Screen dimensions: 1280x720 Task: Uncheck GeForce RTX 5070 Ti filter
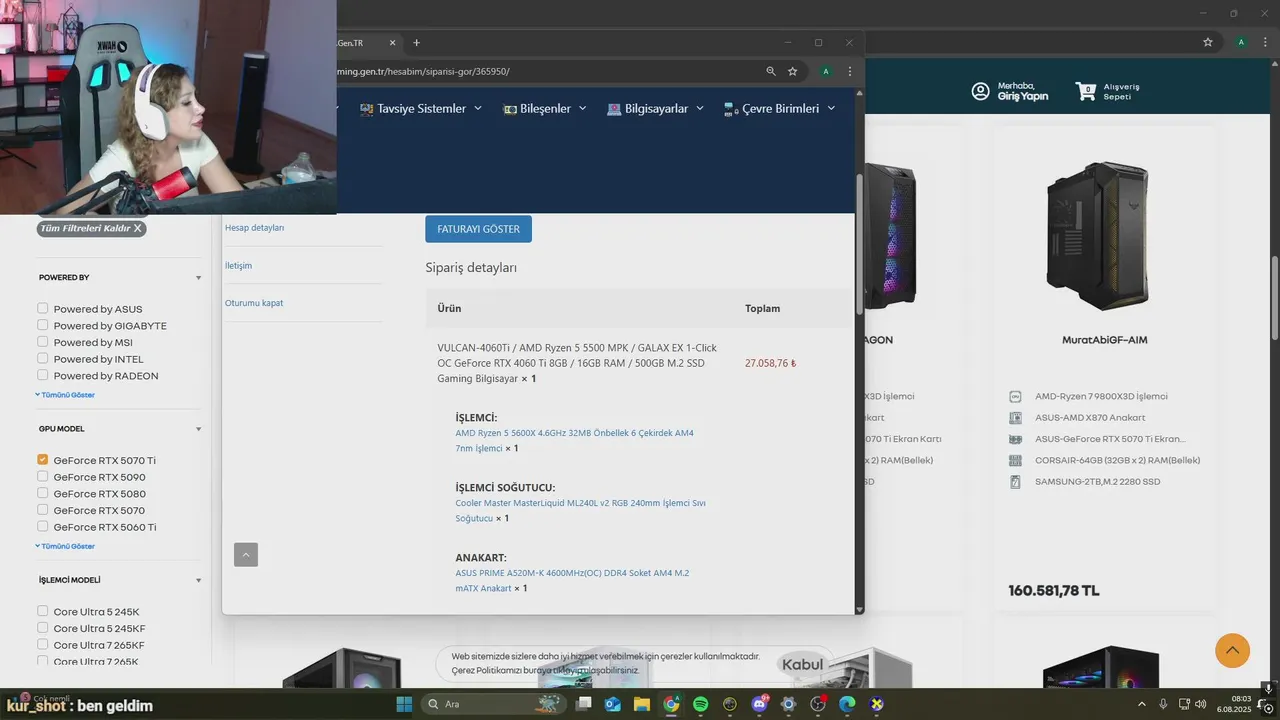click(x=43, y=460)
